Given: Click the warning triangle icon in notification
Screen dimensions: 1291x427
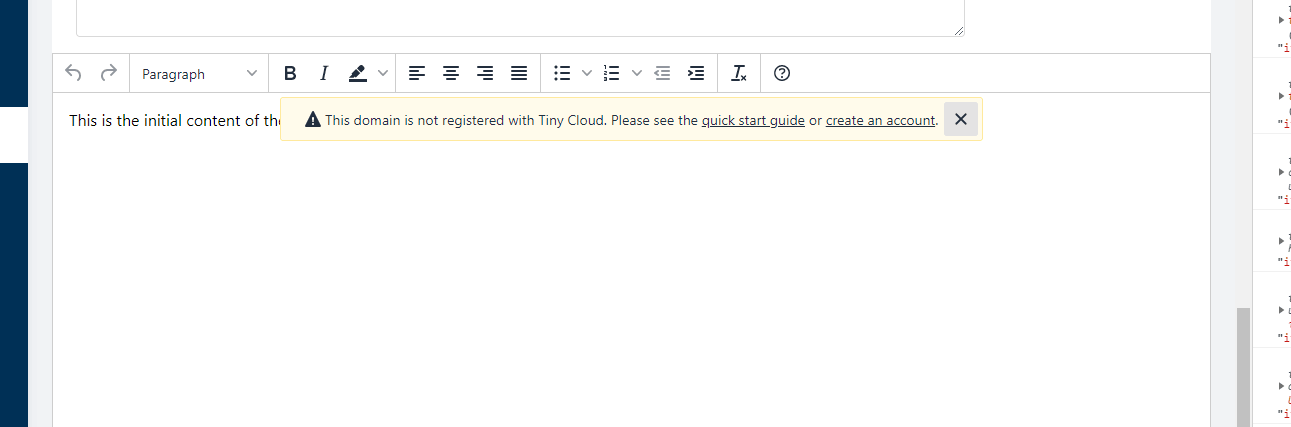Looking at the screenshot, I should pos(313,120).
